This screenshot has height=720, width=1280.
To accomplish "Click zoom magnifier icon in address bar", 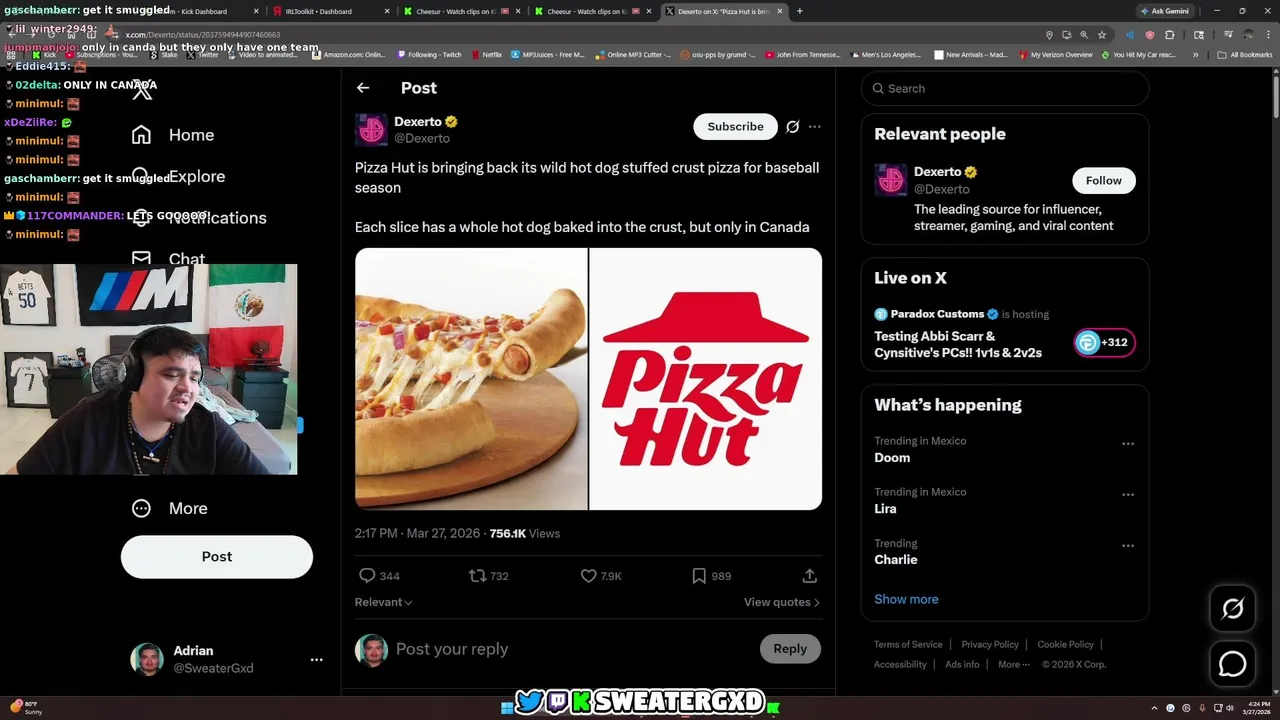I will point(1084,35).
